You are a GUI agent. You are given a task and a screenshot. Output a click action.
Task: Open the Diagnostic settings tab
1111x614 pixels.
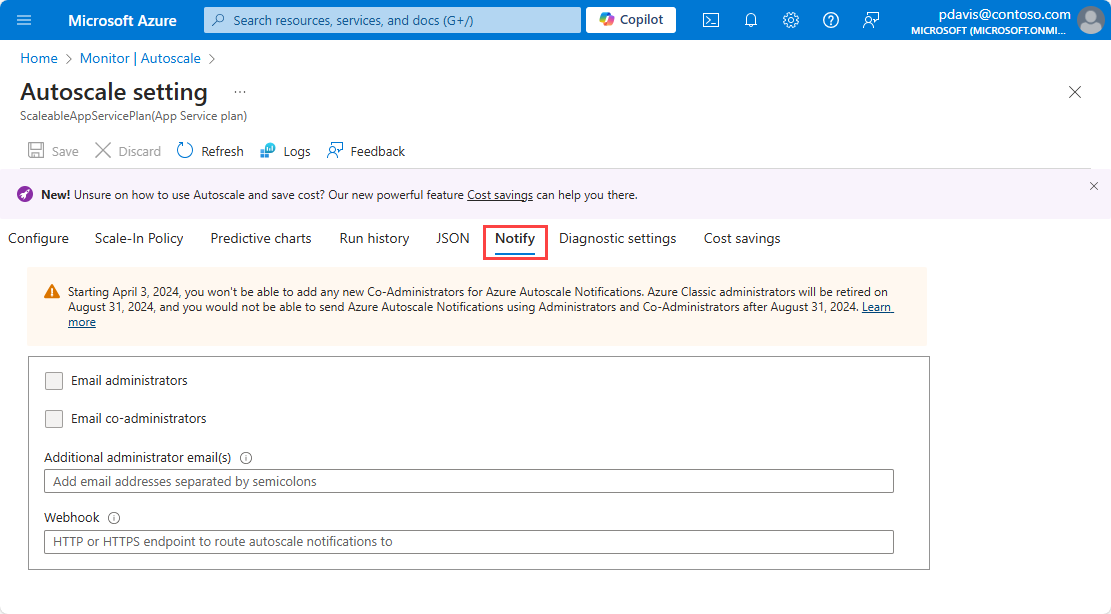point(618,239)
